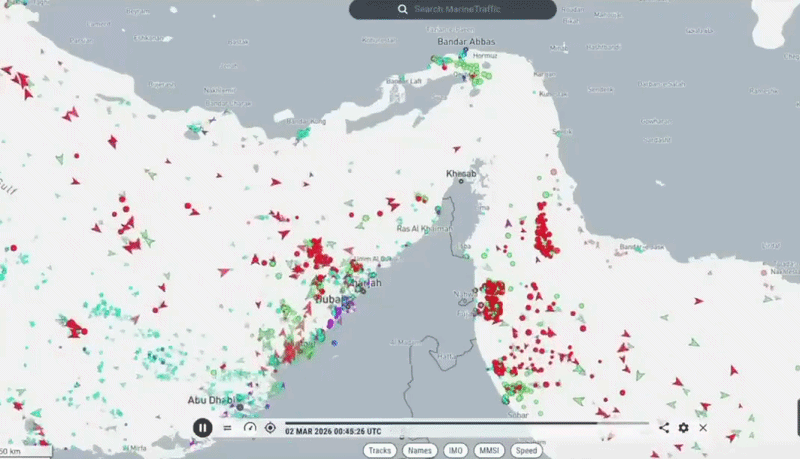Click the playback timestamp date text
800x459 pixels.
[x=332, y=432]
